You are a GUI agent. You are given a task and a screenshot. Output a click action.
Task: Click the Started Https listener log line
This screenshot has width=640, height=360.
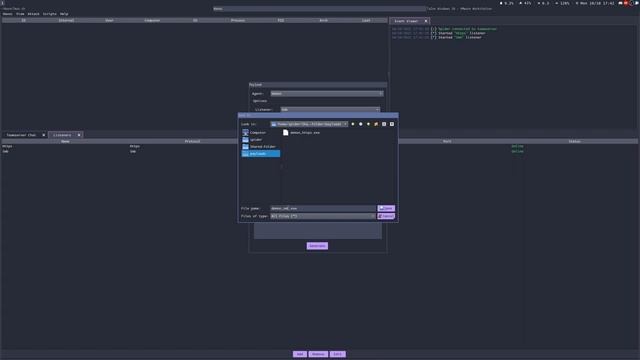[438, 33]
